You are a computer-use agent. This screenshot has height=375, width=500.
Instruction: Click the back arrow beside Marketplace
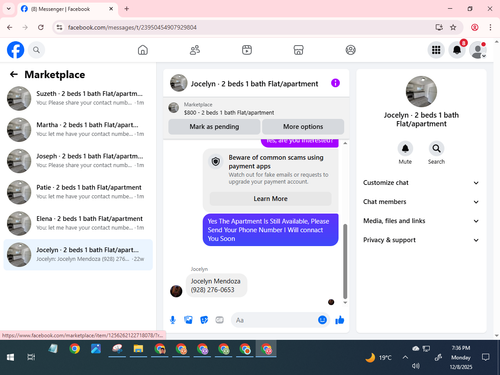(x=14, y=74)
